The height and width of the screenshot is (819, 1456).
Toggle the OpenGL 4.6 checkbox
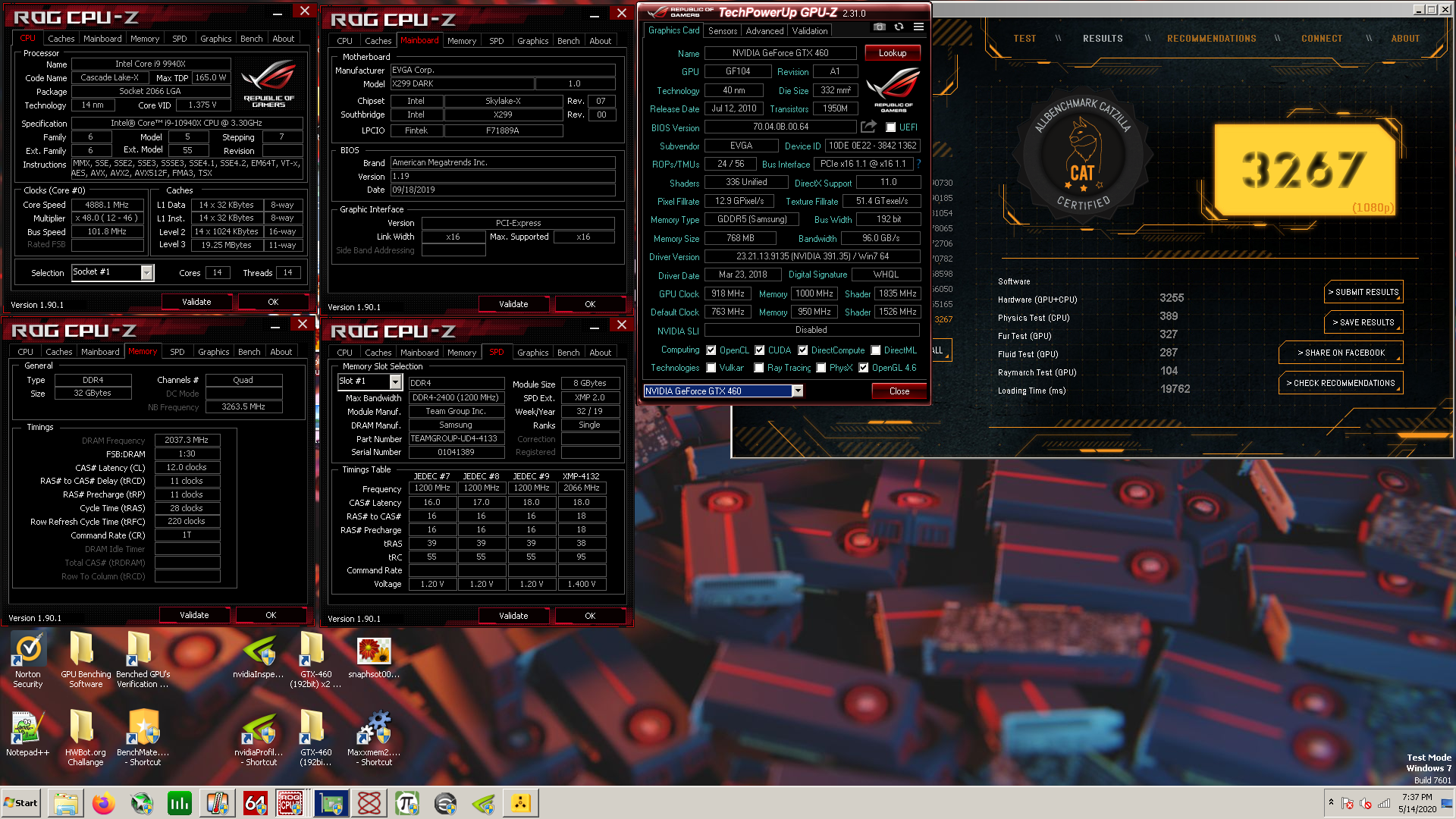[864, 368]
